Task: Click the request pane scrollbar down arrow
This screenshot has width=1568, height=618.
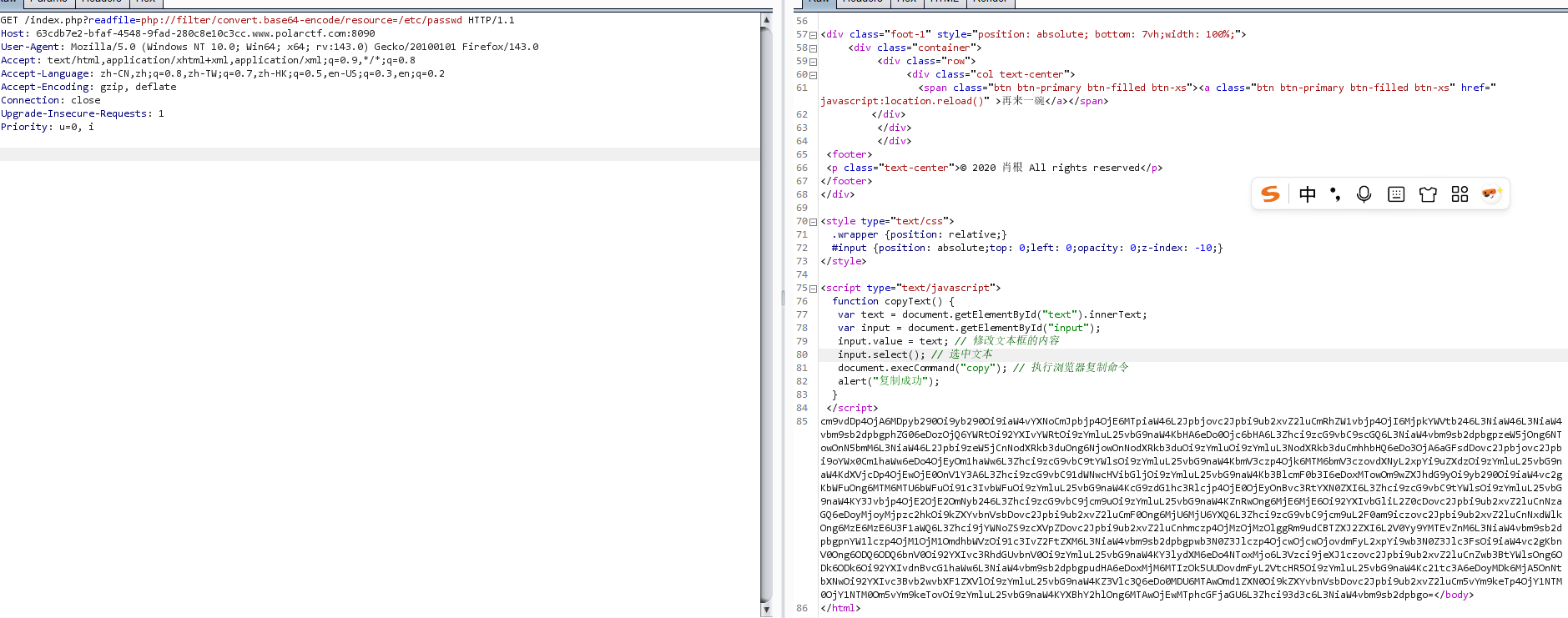Action: point(766,610)
